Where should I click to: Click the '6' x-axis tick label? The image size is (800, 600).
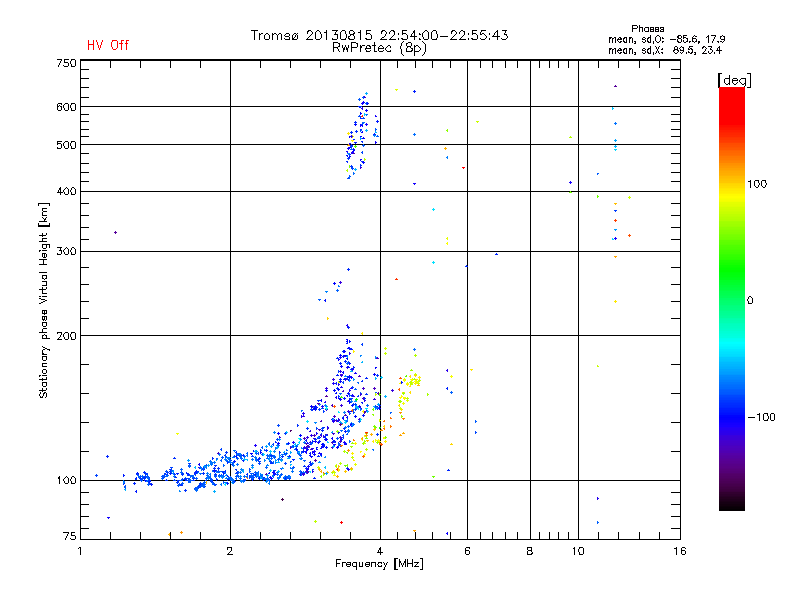[x=467, y=551]
